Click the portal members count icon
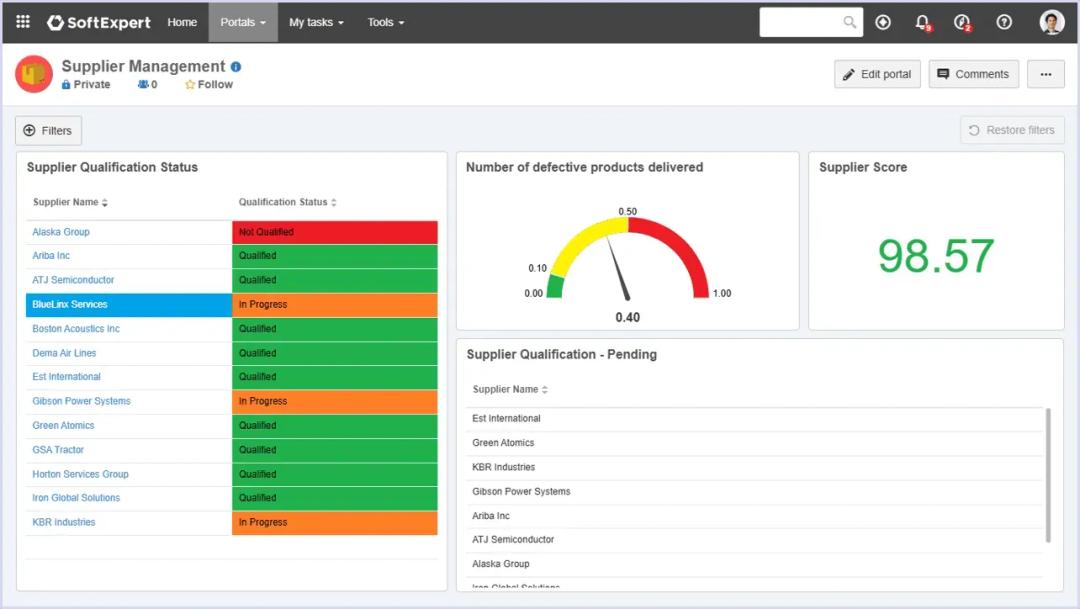Viewport: 1080px width, 609px height. [147, 85]
